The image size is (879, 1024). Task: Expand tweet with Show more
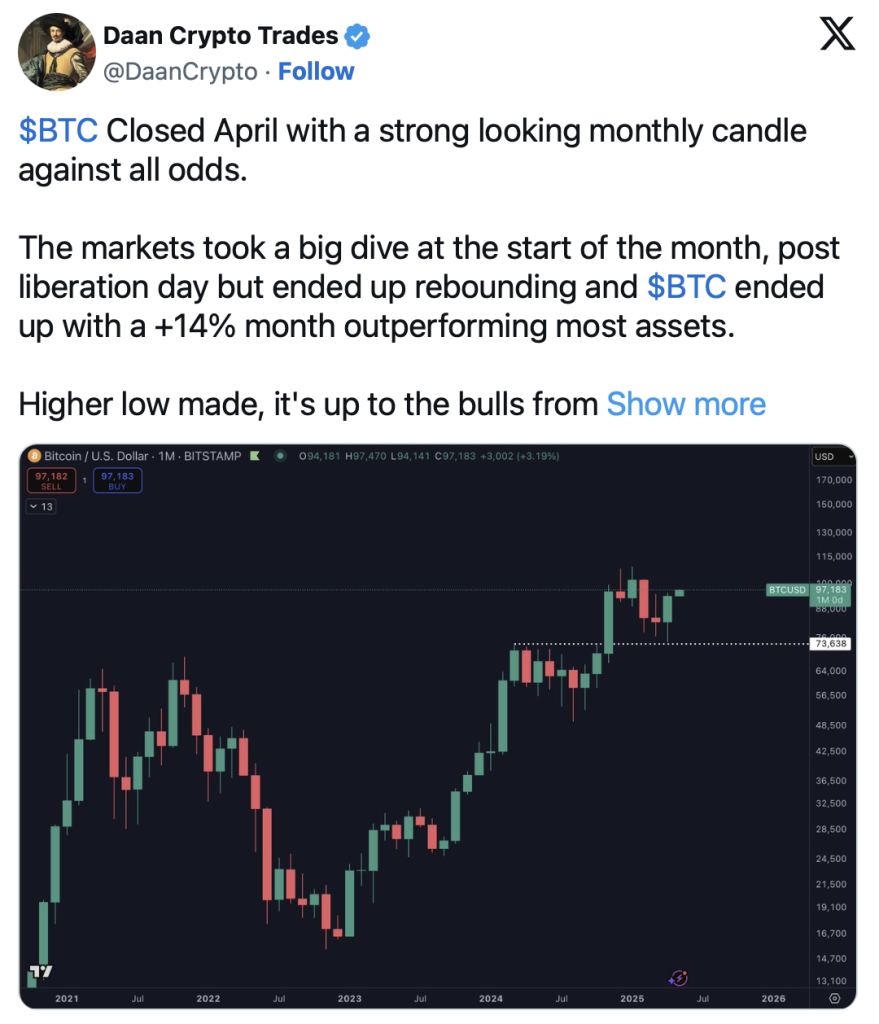tap(686, 404)
